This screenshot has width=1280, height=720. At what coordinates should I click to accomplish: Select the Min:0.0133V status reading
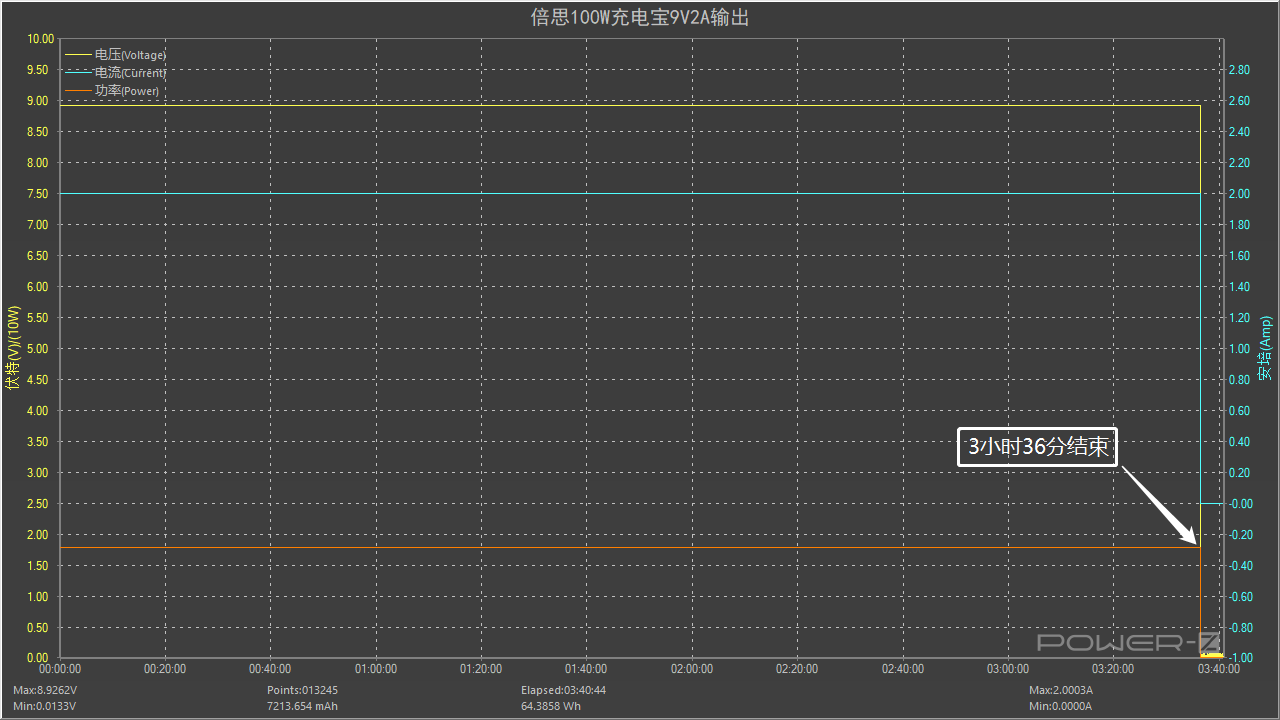click(x=45, y=706)
